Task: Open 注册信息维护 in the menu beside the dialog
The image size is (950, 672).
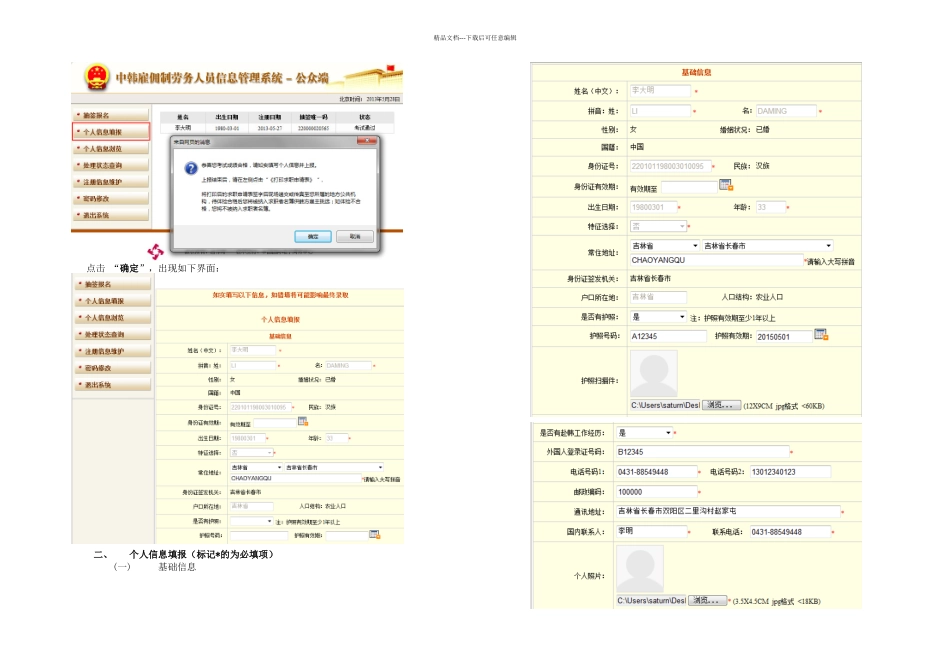Action: tap(110, 182)
